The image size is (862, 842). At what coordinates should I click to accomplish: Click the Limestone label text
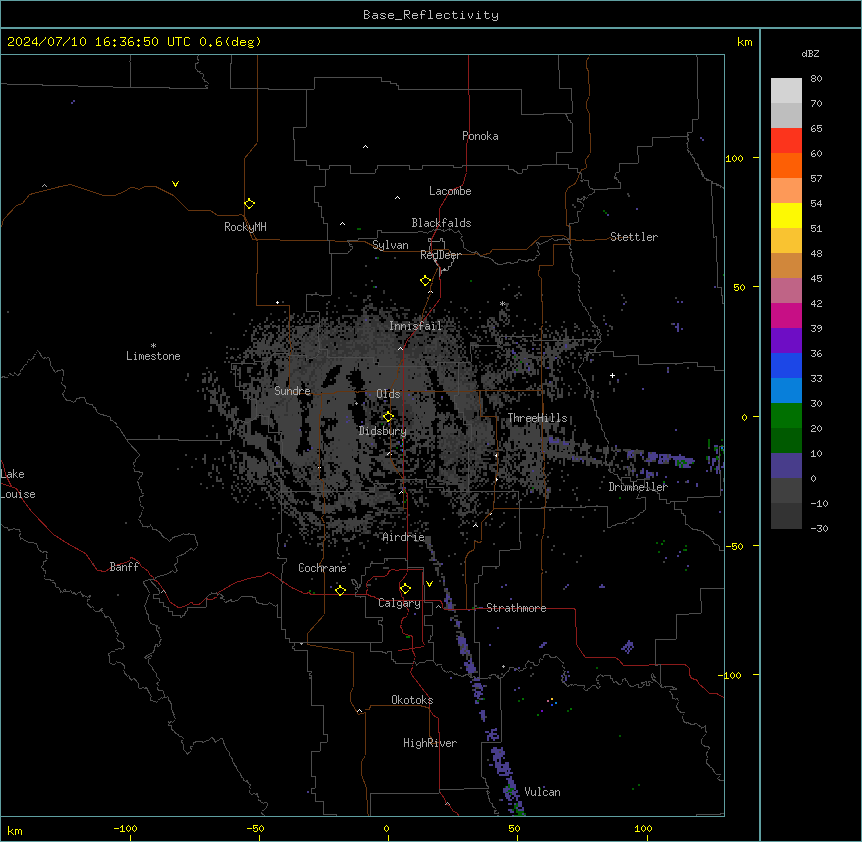[x=153, y=356]
